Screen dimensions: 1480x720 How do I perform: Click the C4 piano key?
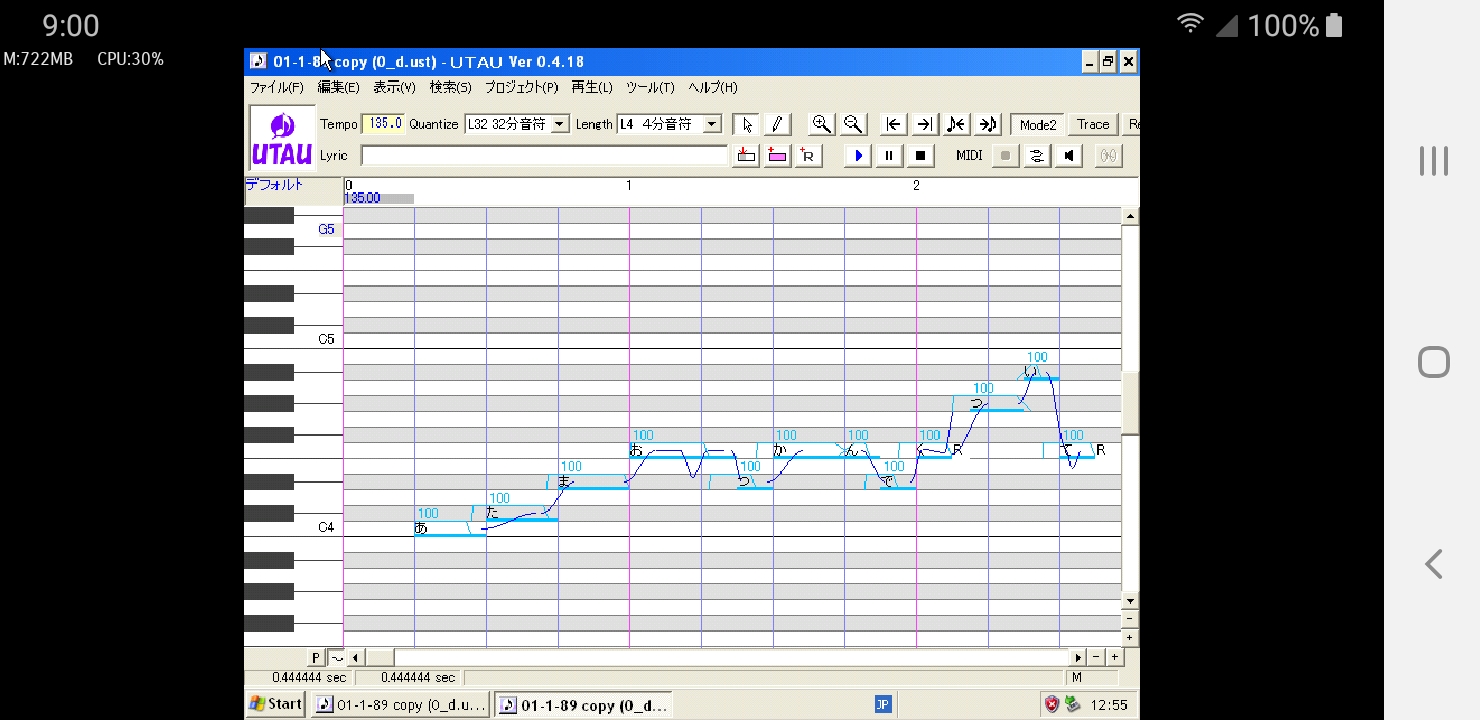tap(293, 527)
